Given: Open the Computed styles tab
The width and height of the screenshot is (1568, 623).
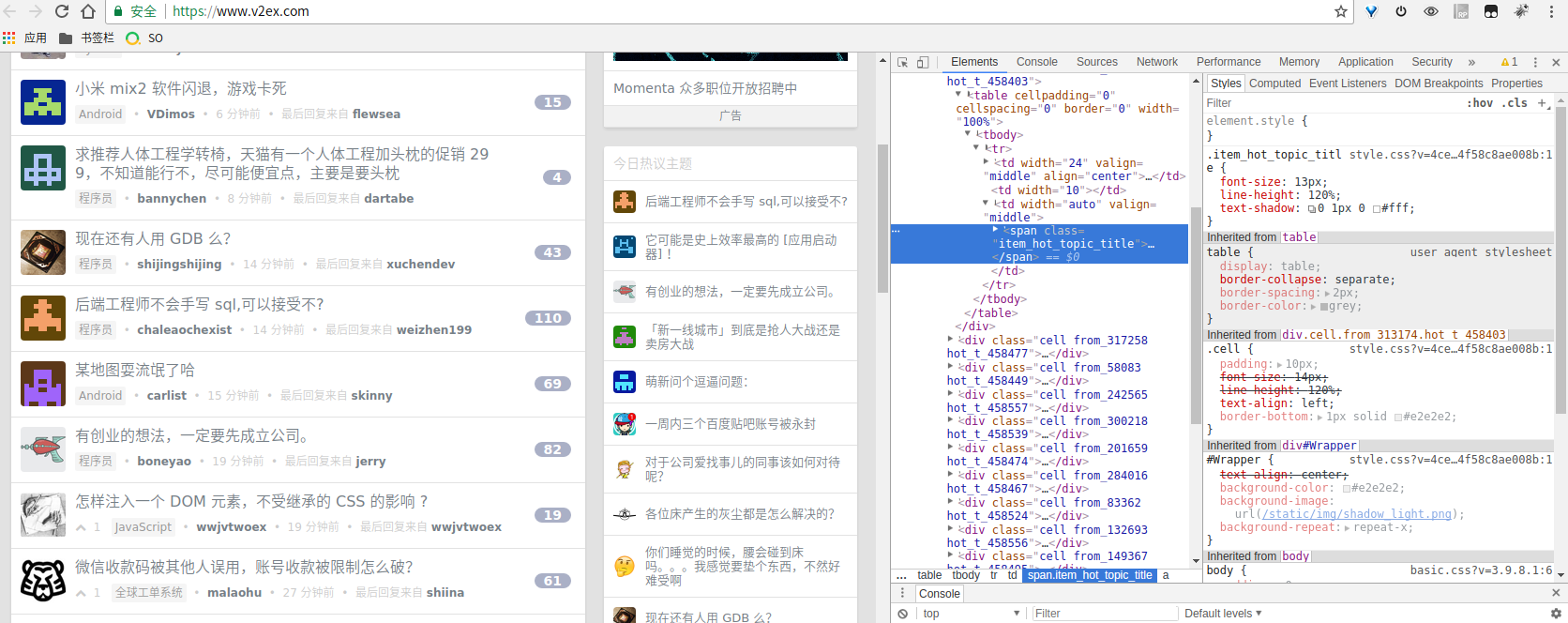Looking at the screenshot, I should [x=1274, y=84].
